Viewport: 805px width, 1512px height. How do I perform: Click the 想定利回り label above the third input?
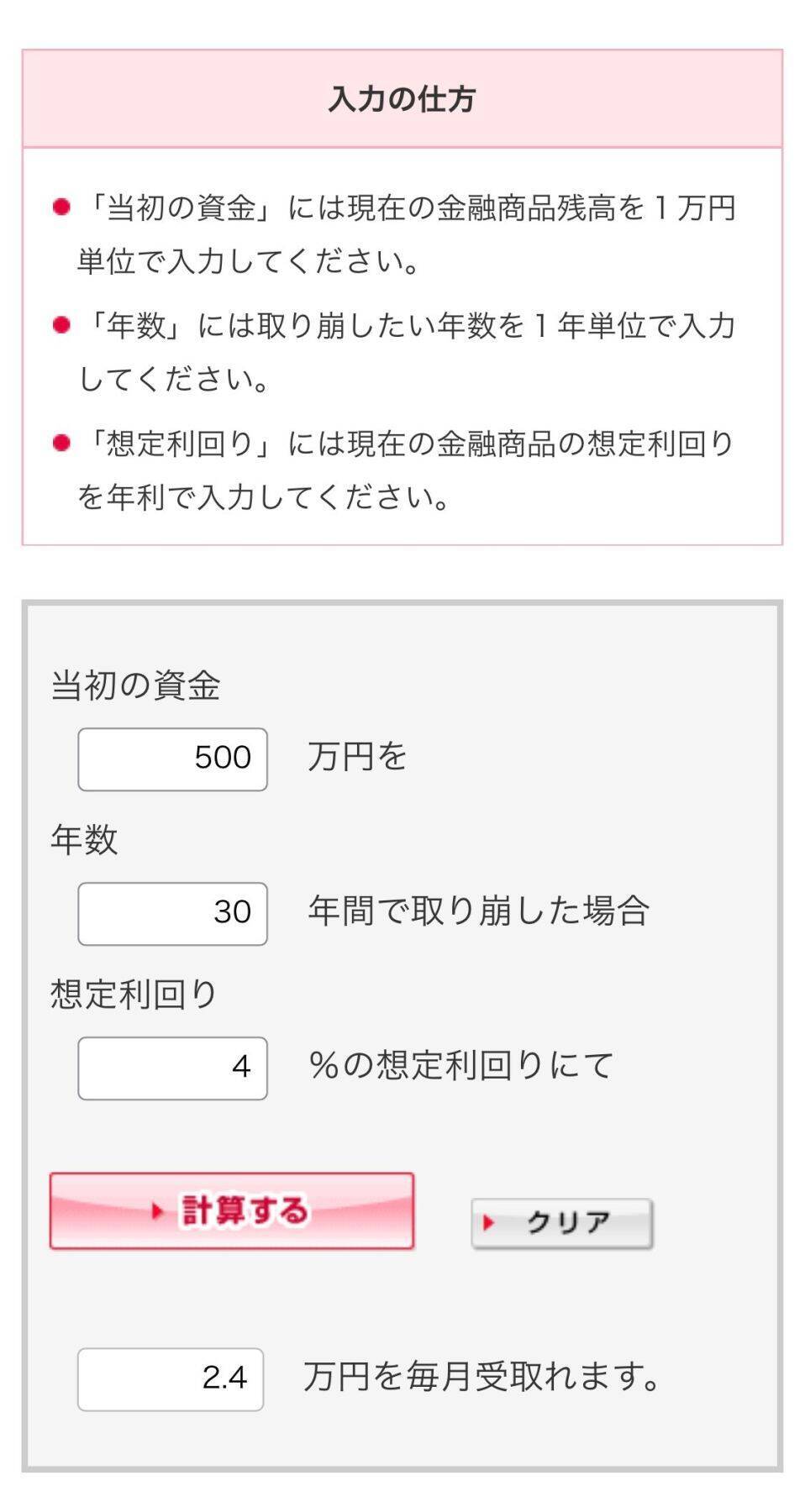(x=134, y=994)
